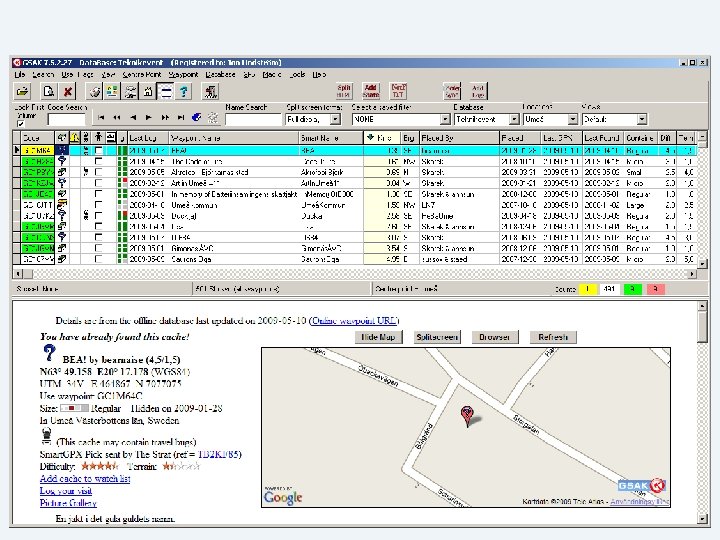Click the red X delete toolbar icon
The image size is (720, 540).
point(67,92)
